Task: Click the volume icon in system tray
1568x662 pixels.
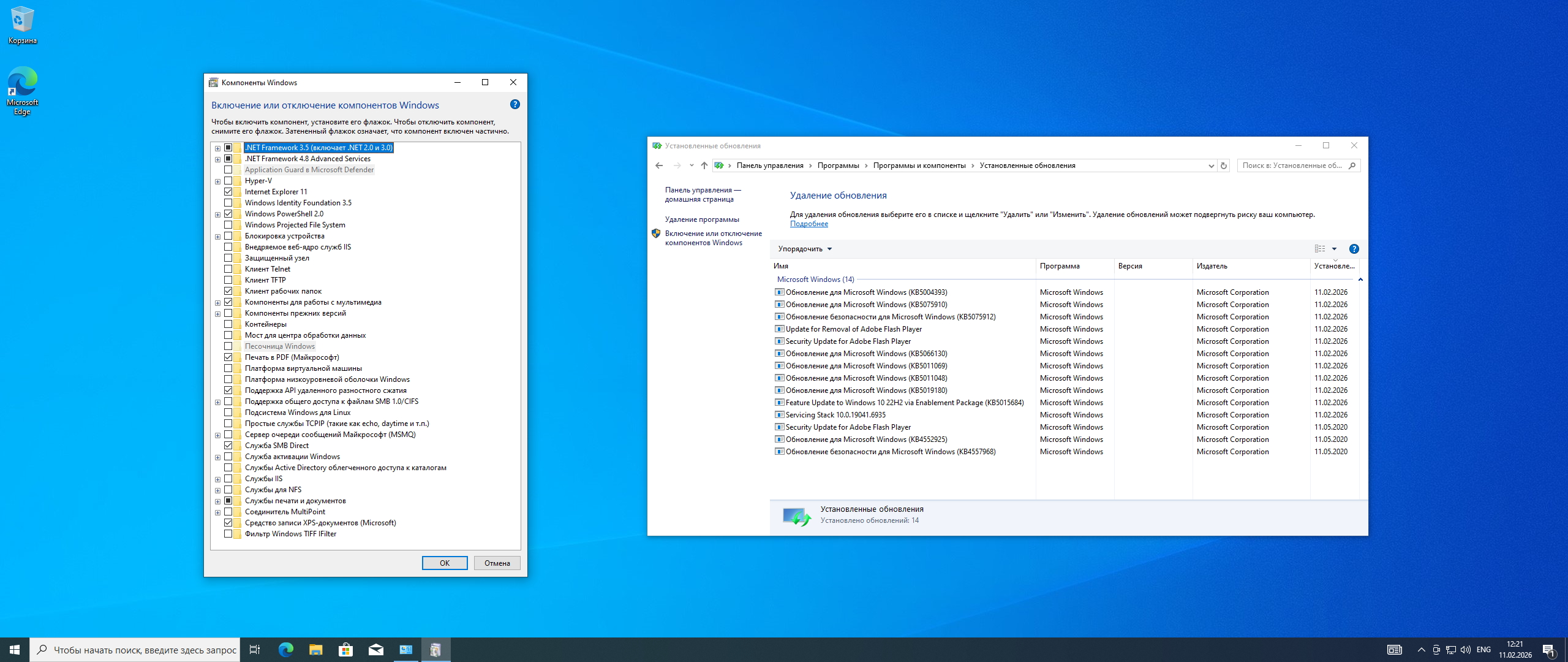Action: [x=1465, y=650]
